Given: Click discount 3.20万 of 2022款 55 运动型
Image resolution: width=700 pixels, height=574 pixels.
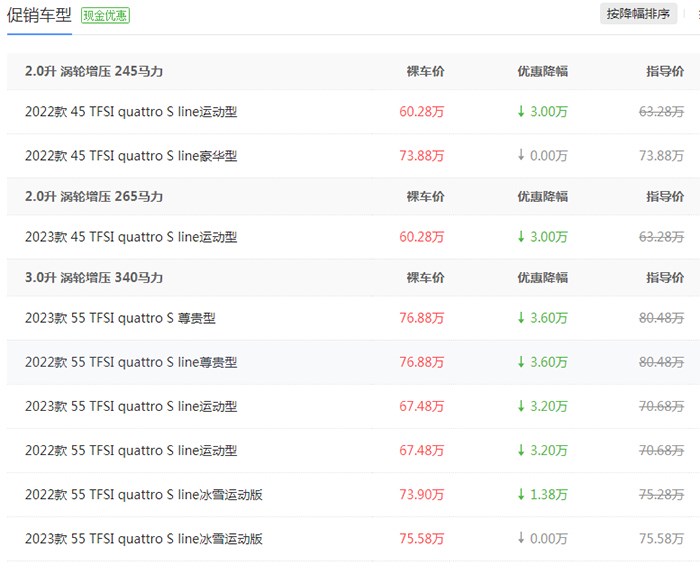Looking at the screenshot, I should point(542,450).
